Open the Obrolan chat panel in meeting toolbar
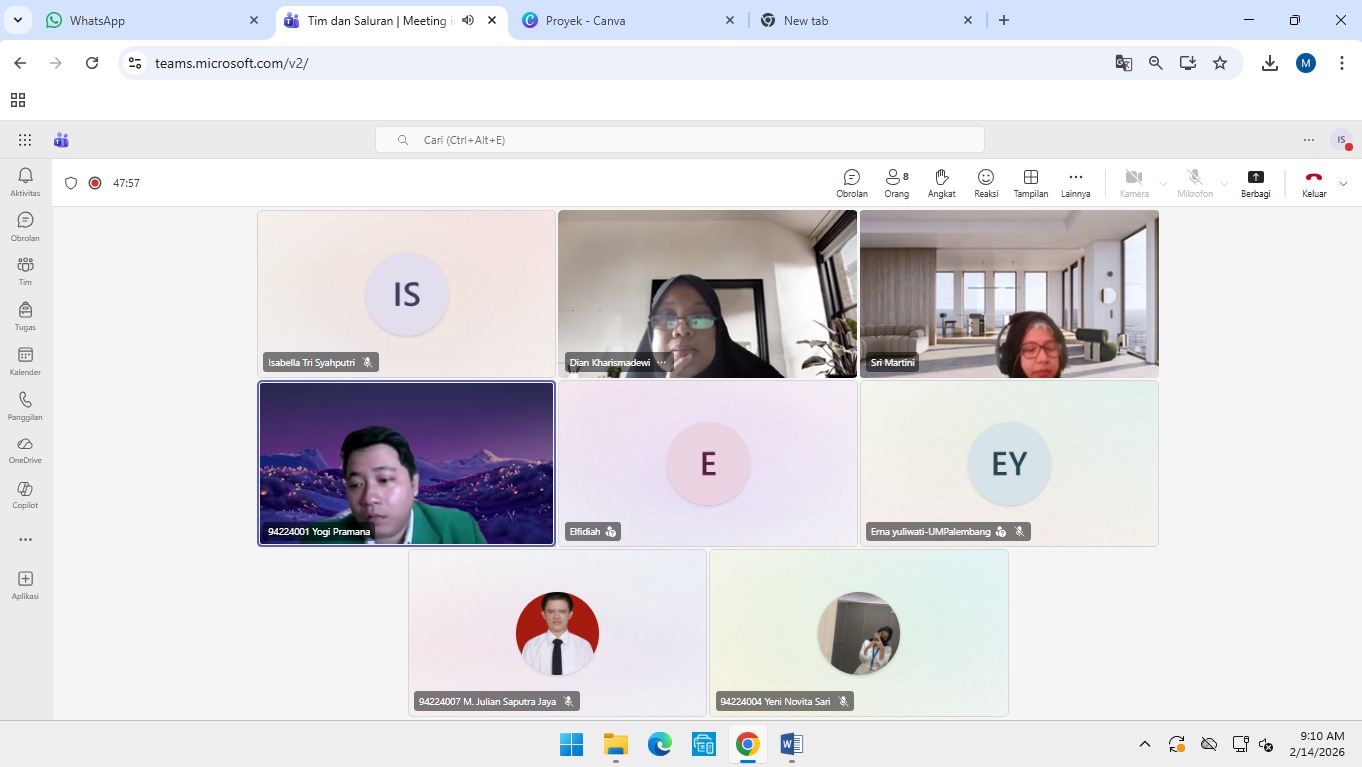The width and height of the screenshot is (1362, 767). (851, 183)
